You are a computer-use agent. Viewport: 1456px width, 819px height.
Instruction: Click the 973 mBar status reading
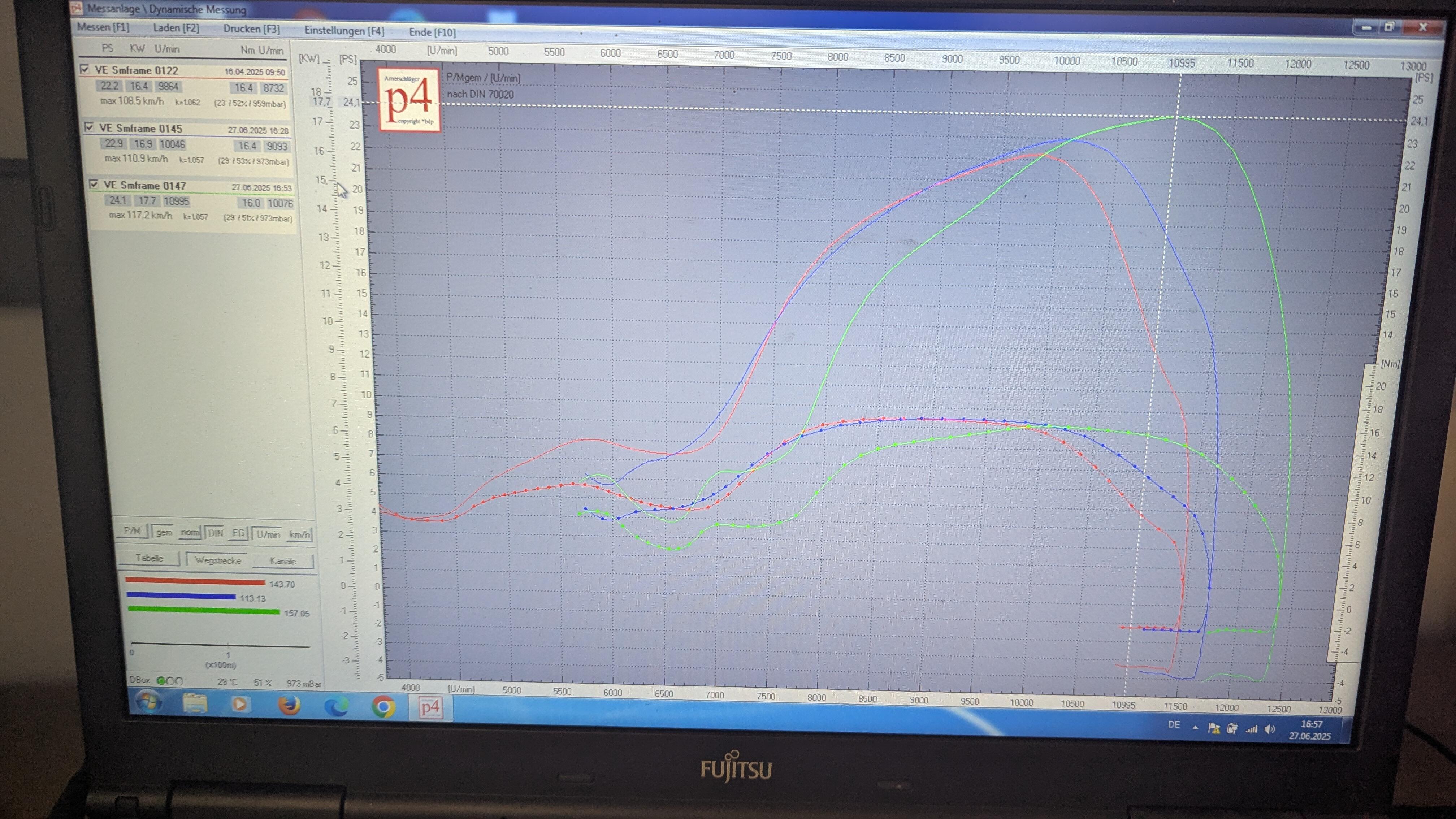pos(304,683)
